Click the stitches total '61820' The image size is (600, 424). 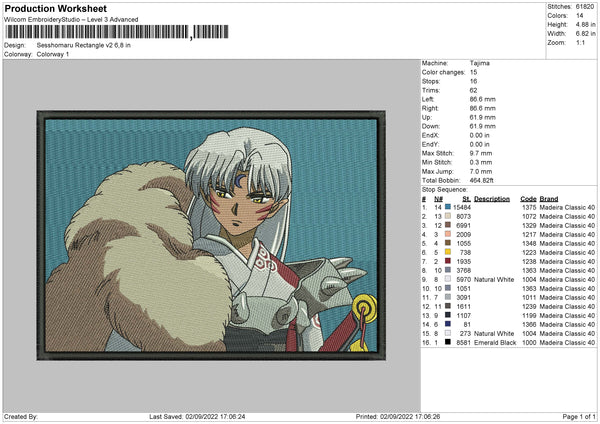point(585,7)
